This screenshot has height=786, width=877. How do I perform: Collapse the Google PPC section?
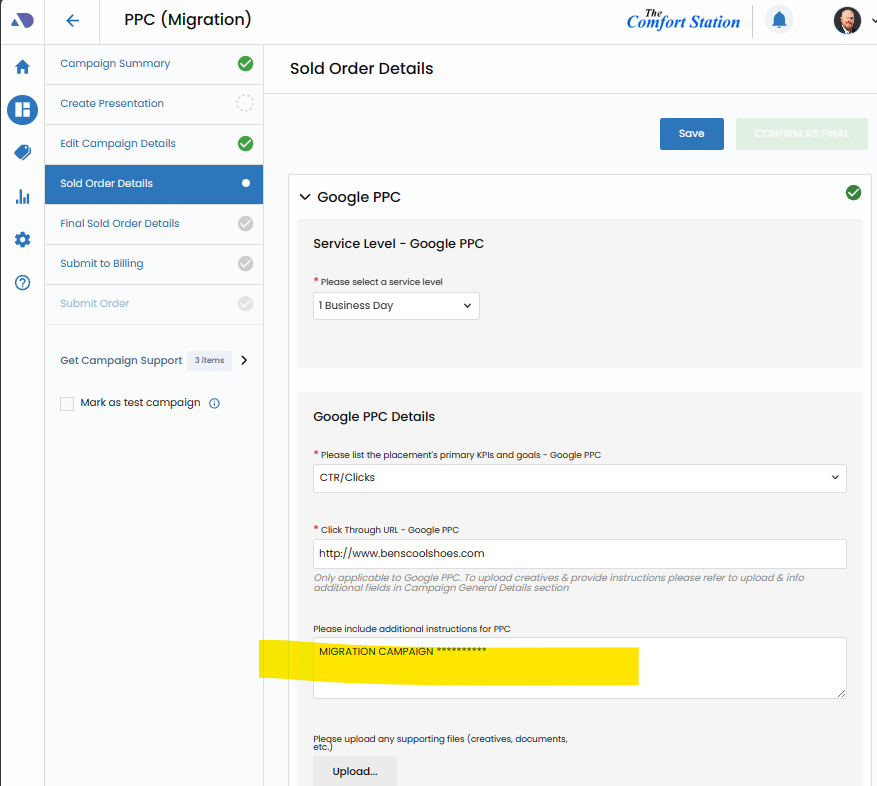(305, 198)
